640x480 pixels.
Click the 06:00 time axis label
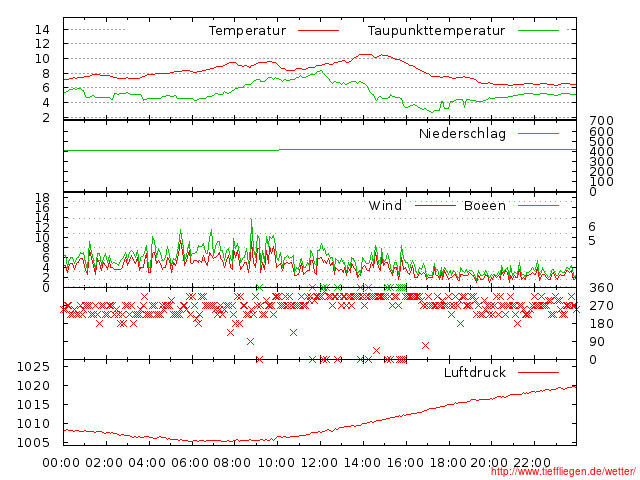click(190, 463)
